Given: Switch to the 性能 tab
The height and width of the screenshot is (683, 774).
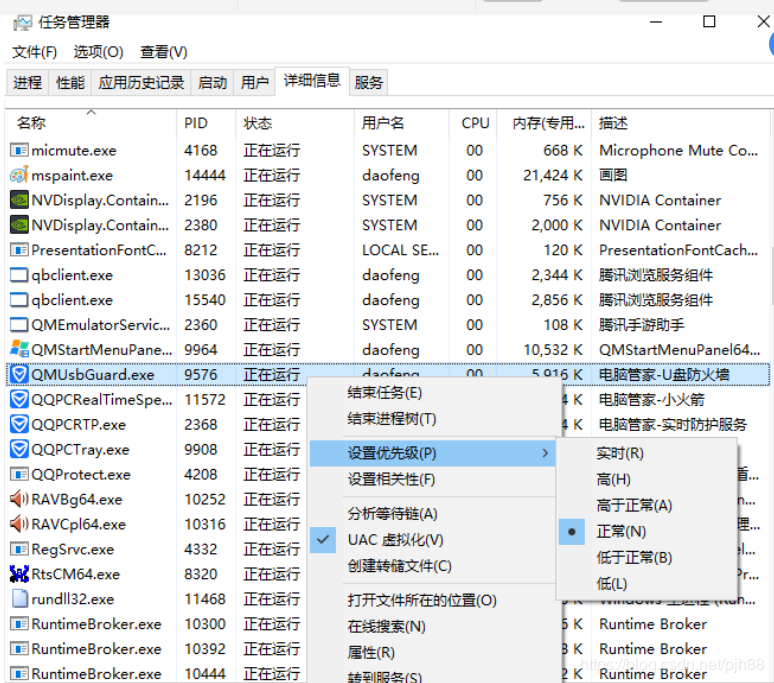Looking at the screenshot, I should tap(70, 82).
